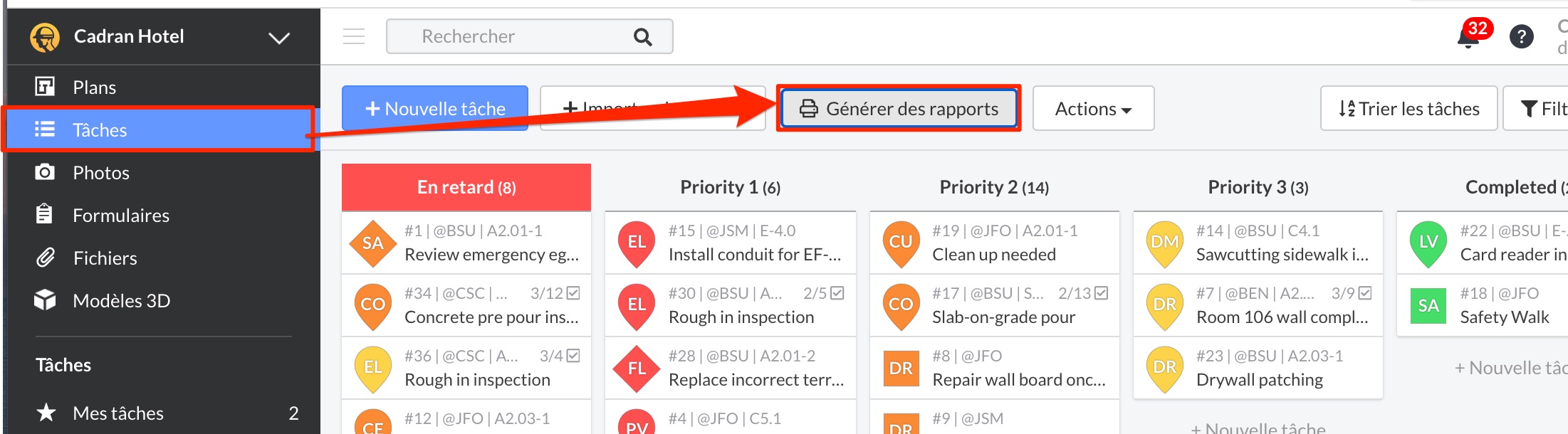Open the Actions dropdown menu

point(1093,109)
